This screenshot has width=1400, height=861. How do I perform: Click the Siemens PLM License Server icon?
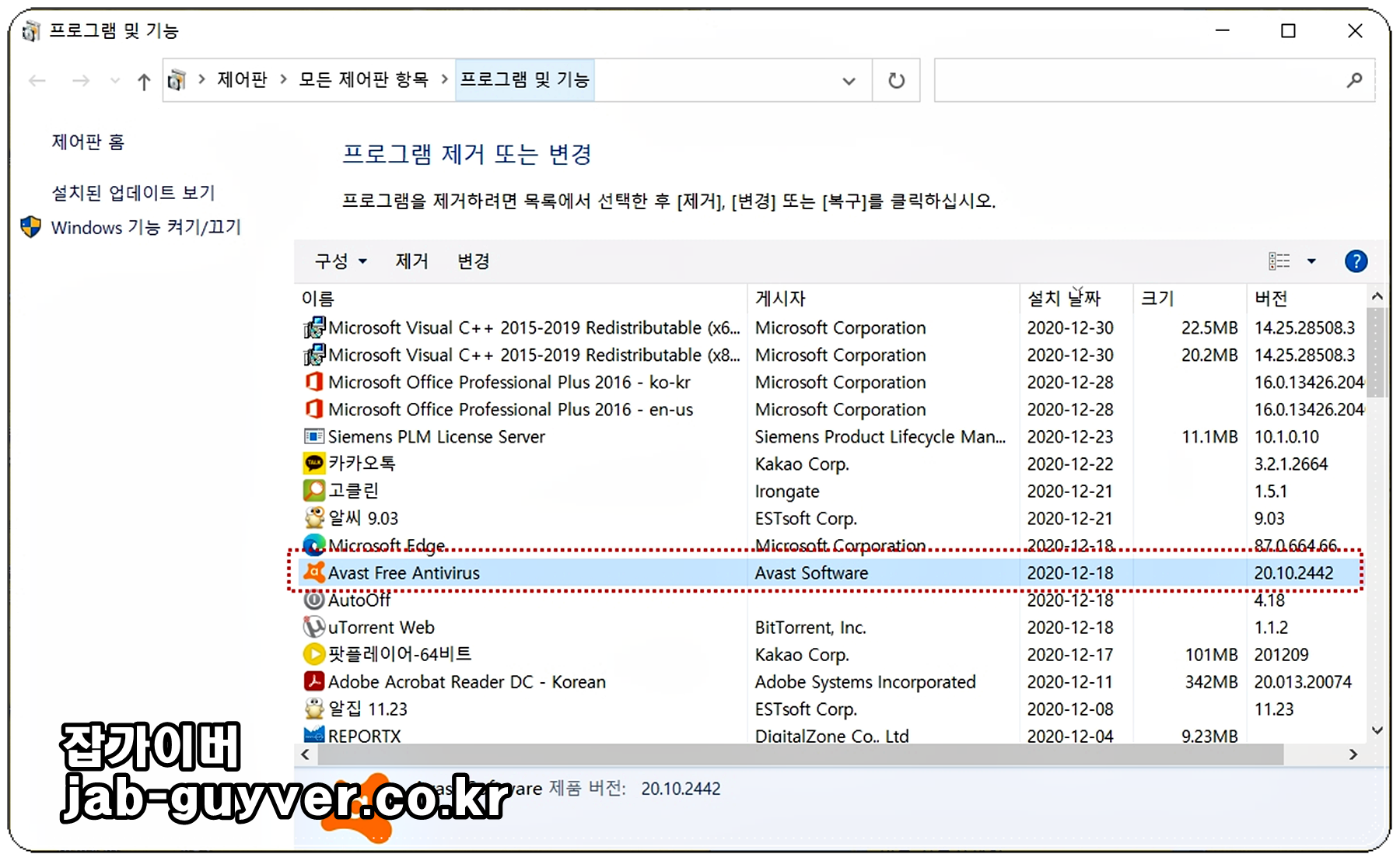[x=314, y=436]
